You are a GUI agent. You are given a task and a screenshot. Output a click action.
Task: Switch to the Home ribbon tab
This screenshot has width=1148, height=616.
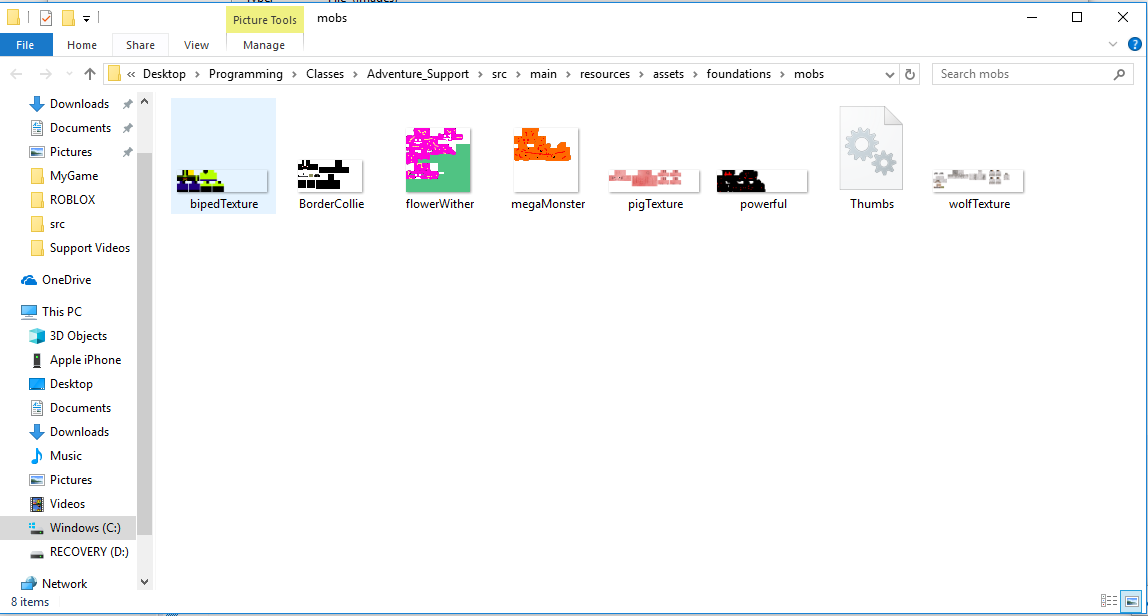82,45
